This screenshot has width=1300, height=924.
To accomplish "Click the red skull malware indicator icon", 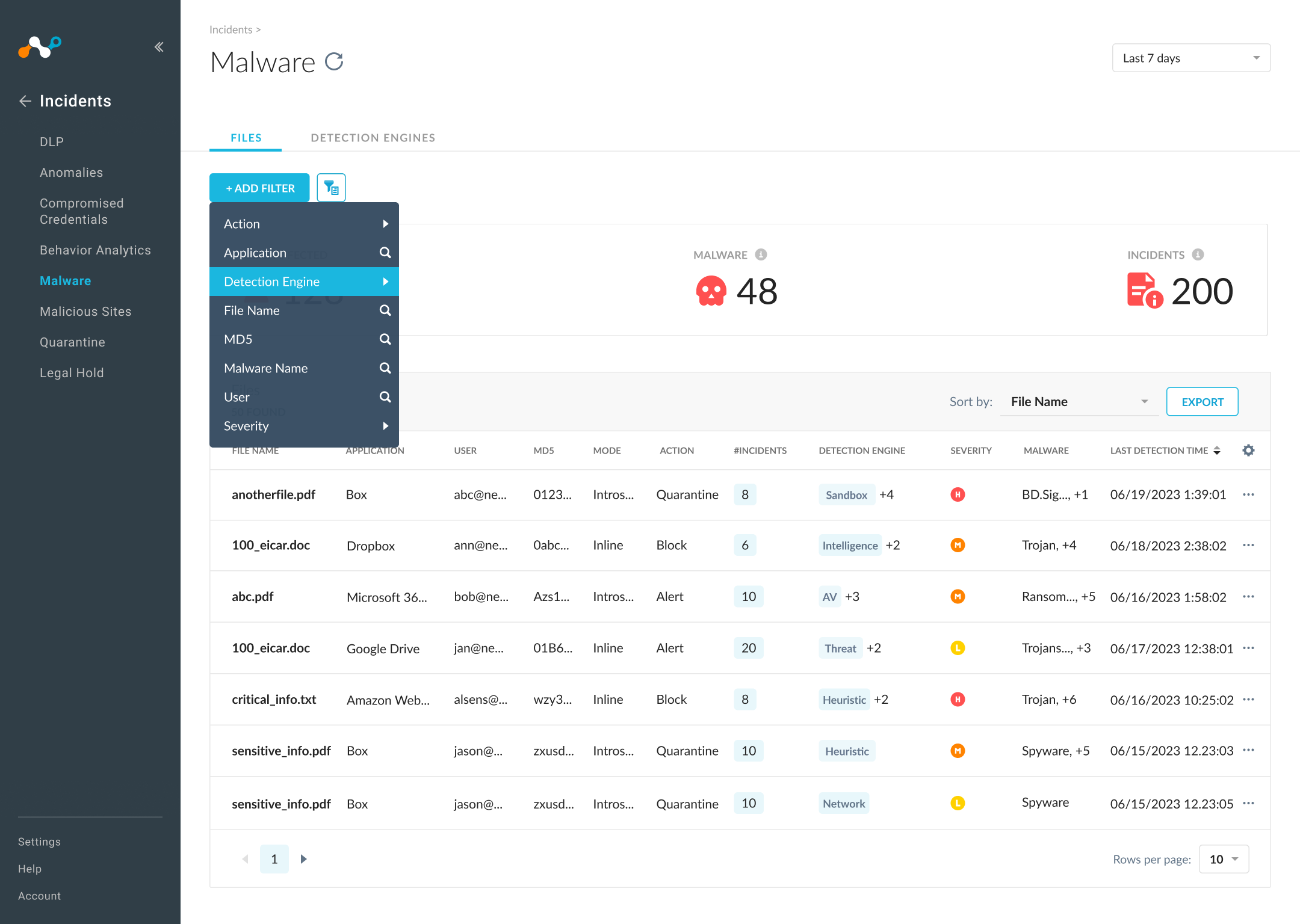I will click(x=712, y=291).
